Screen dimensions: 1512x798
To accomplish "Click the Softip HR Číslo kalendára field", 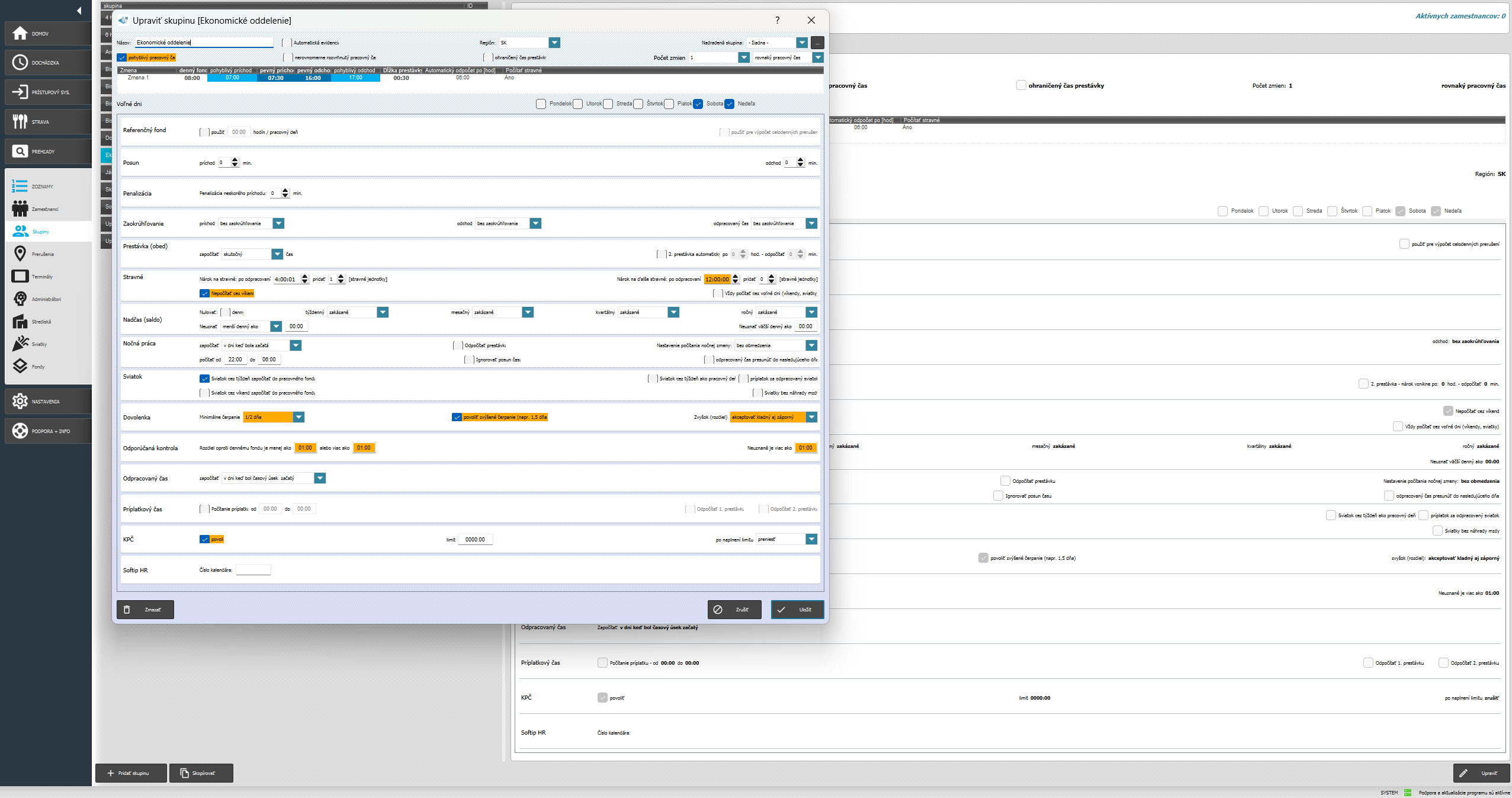I will pos(253,570).
